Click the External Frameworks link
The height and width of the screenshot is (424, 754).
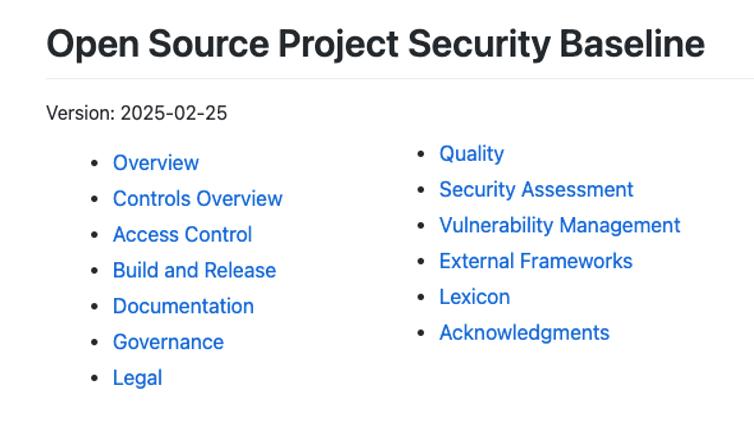tap(535, 262)
